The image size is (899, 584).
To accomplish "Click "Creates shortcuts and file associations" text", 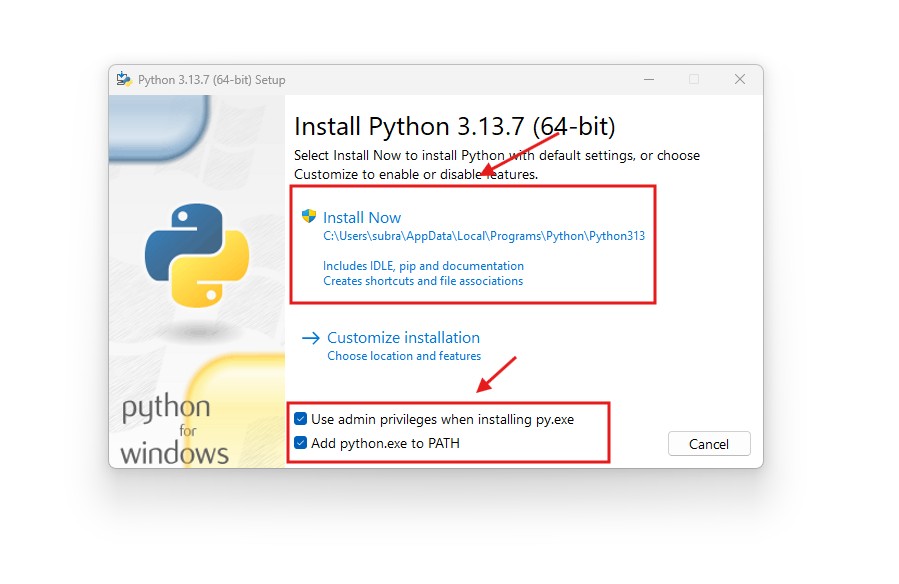I will coord(423,281).
